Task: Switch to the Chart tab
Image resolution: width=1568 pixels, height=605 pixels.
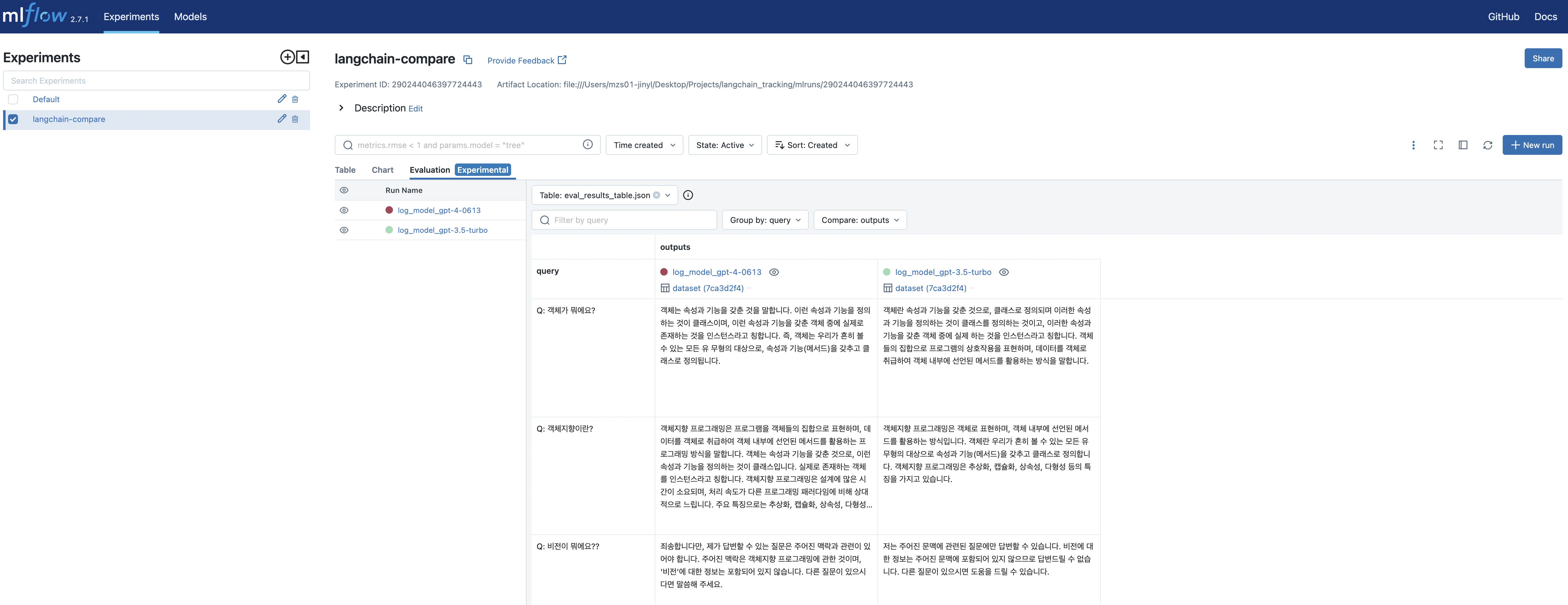Action: (382, 170)
